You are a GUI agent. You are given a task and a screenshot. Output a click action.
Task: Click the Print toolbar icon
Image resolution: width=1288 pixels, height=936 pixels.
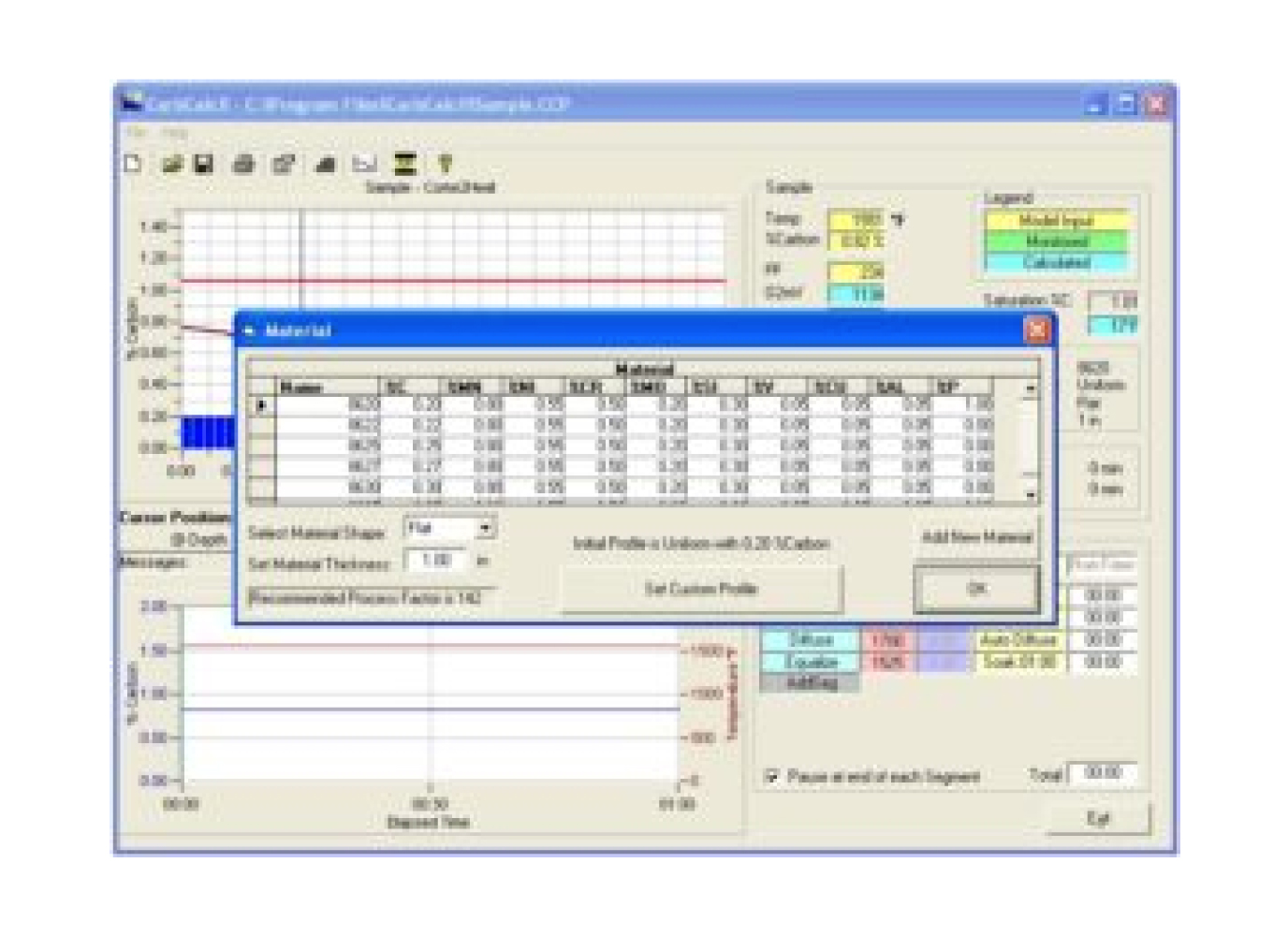tap(243, 165)
